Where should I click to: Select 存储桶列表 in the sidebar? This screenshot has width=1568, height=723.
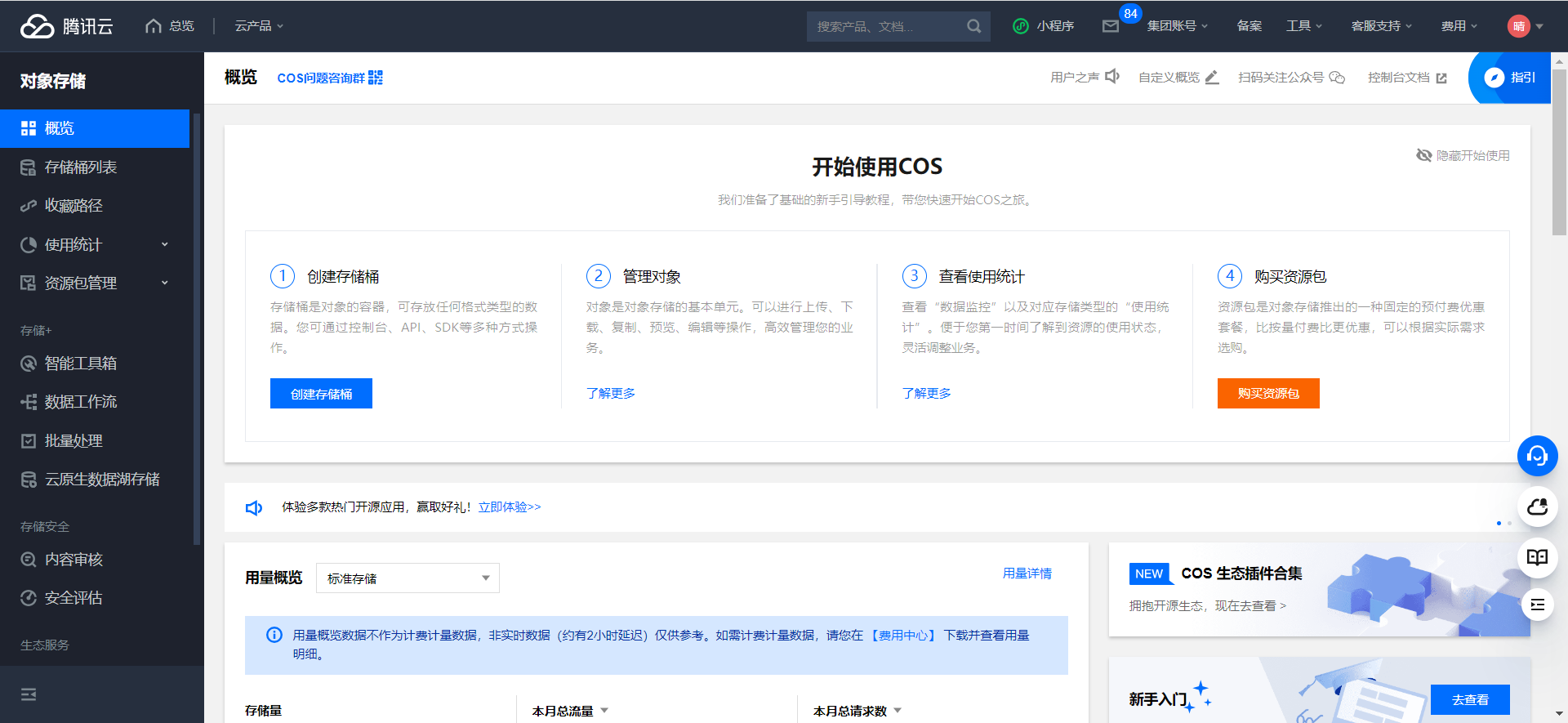point(80,167)
